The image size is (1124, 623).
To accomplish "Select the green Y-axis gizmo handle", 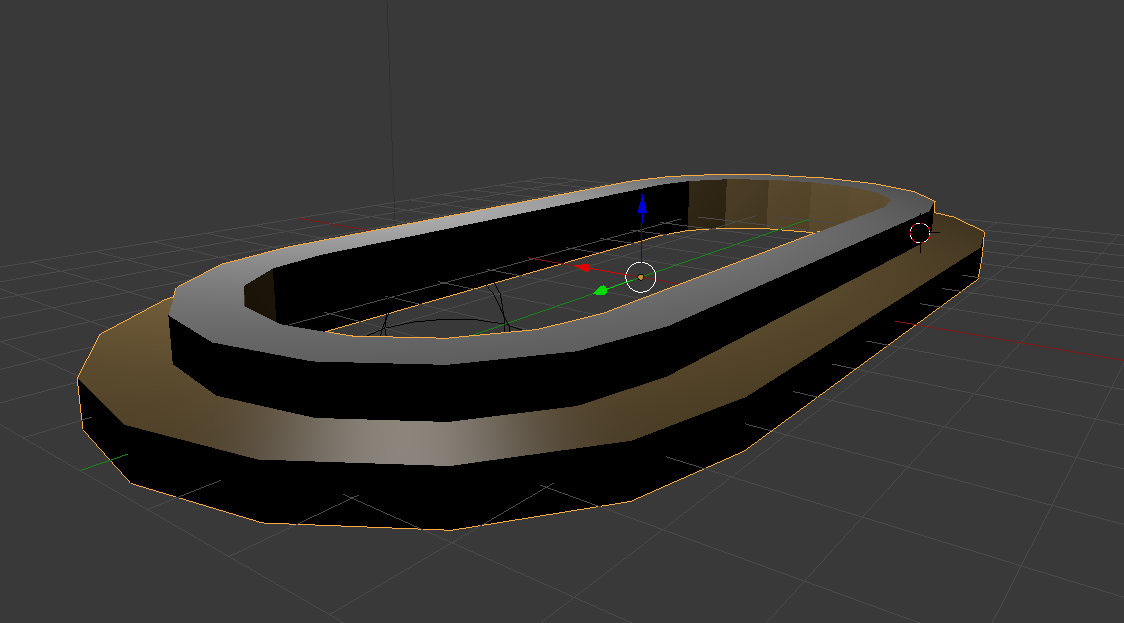I will tap(601, 291).
